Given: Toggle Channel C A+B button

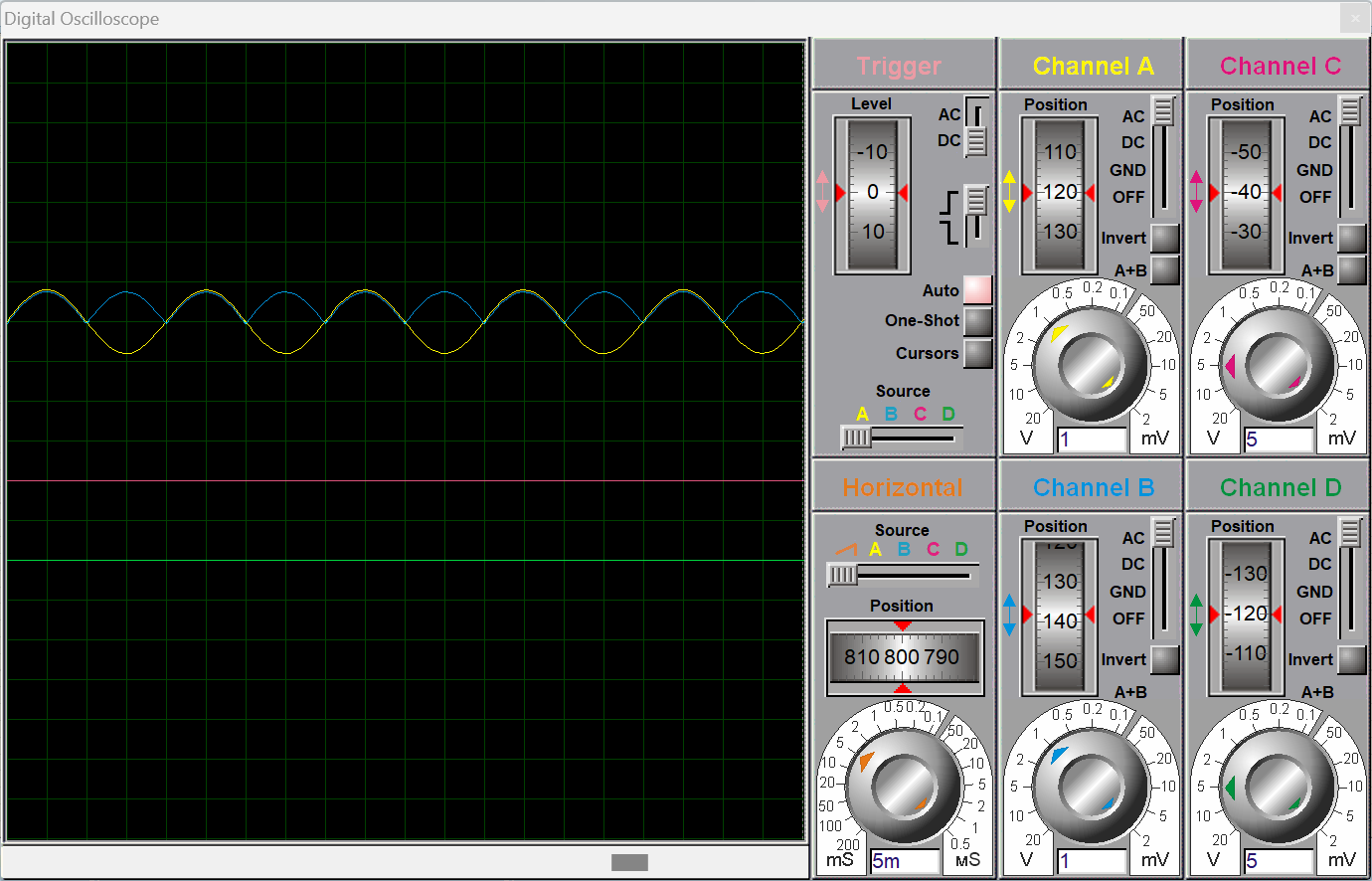Looking at the screenshot, I should point(1352,269).
